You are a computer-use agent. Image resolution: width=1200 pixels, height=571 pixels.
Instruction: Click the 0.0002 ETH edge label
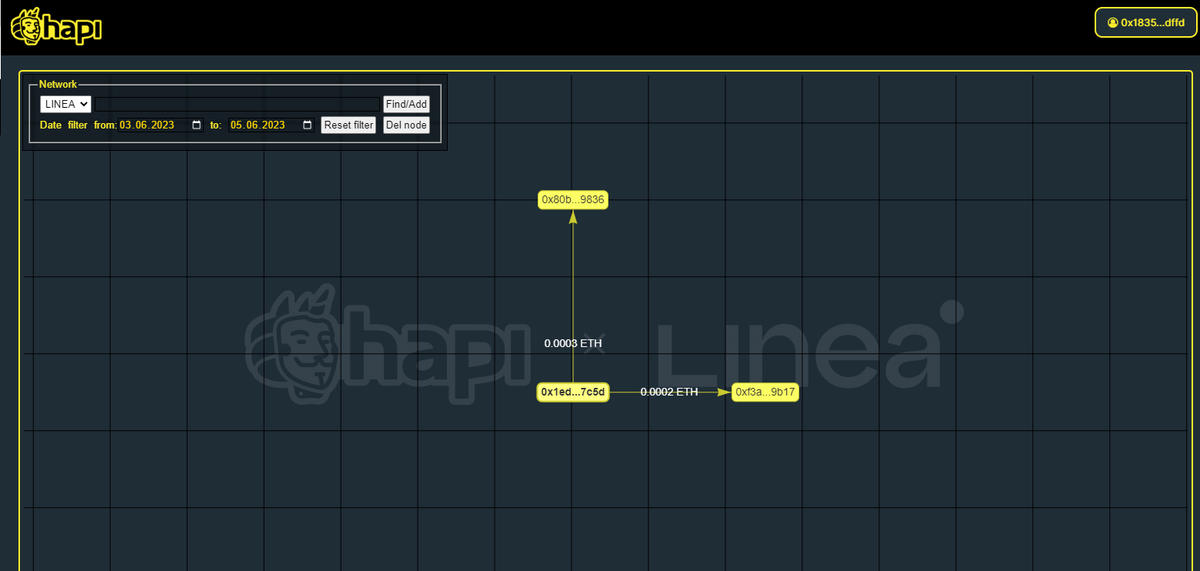[669, 392]
